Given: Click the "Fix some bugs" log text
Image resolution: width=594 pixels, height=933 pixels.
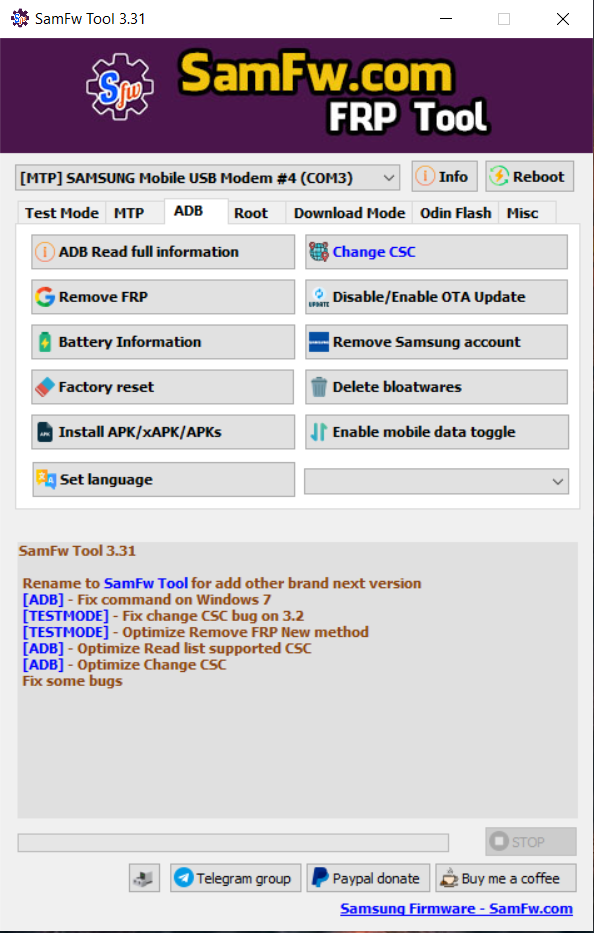Looking at the screenshot, I should (73, 681).
